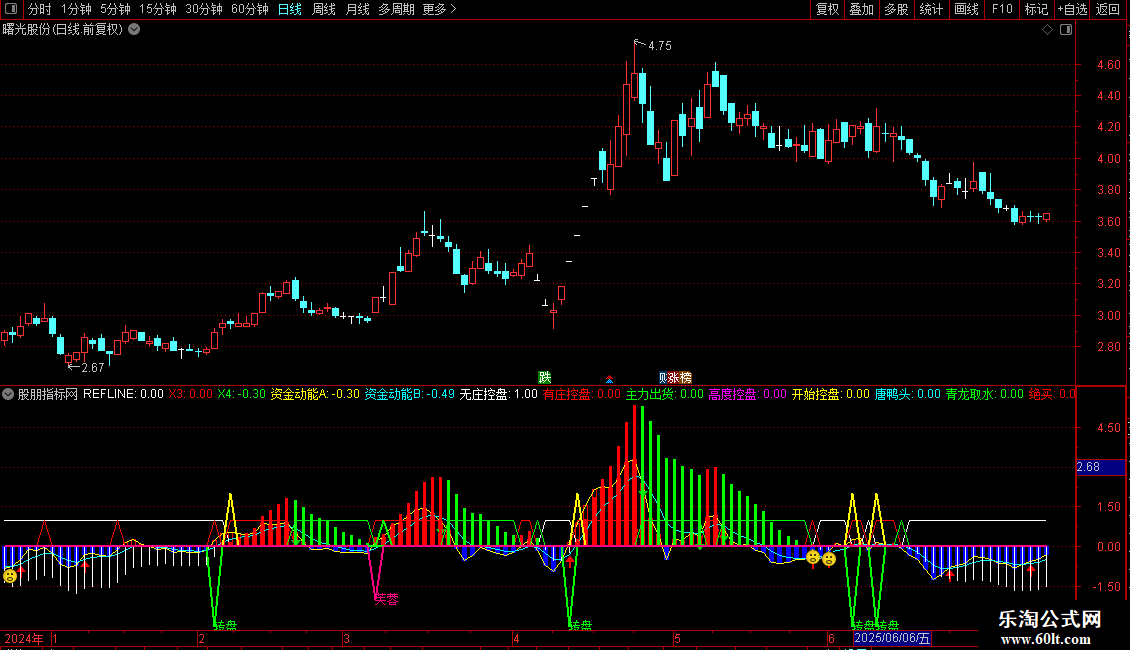Click the green 跌 marker on the chart
The image size is (1130, 650).
[545, 378]
